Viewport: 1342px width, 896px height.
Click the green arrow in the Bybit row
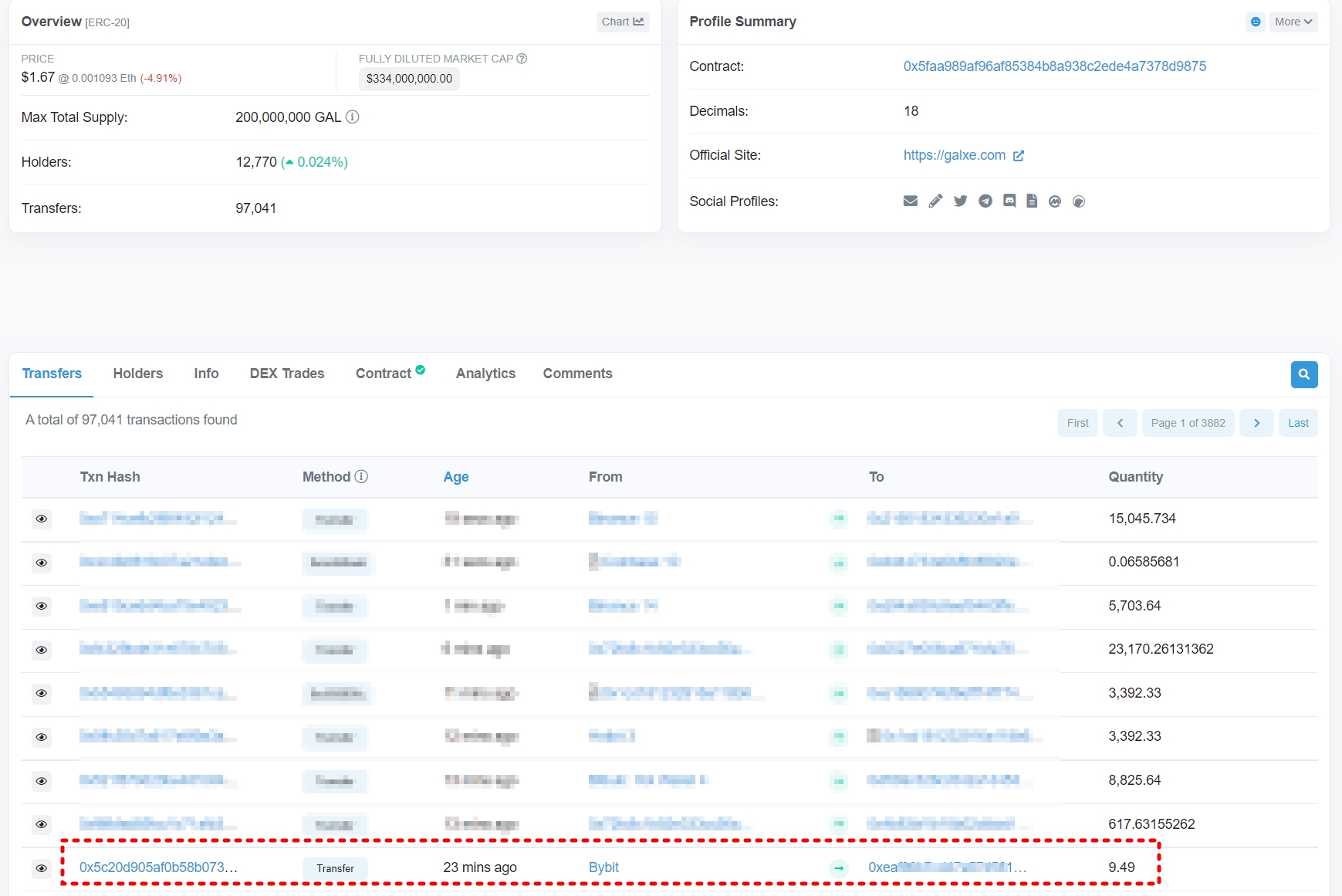click(x=839, y=868)
